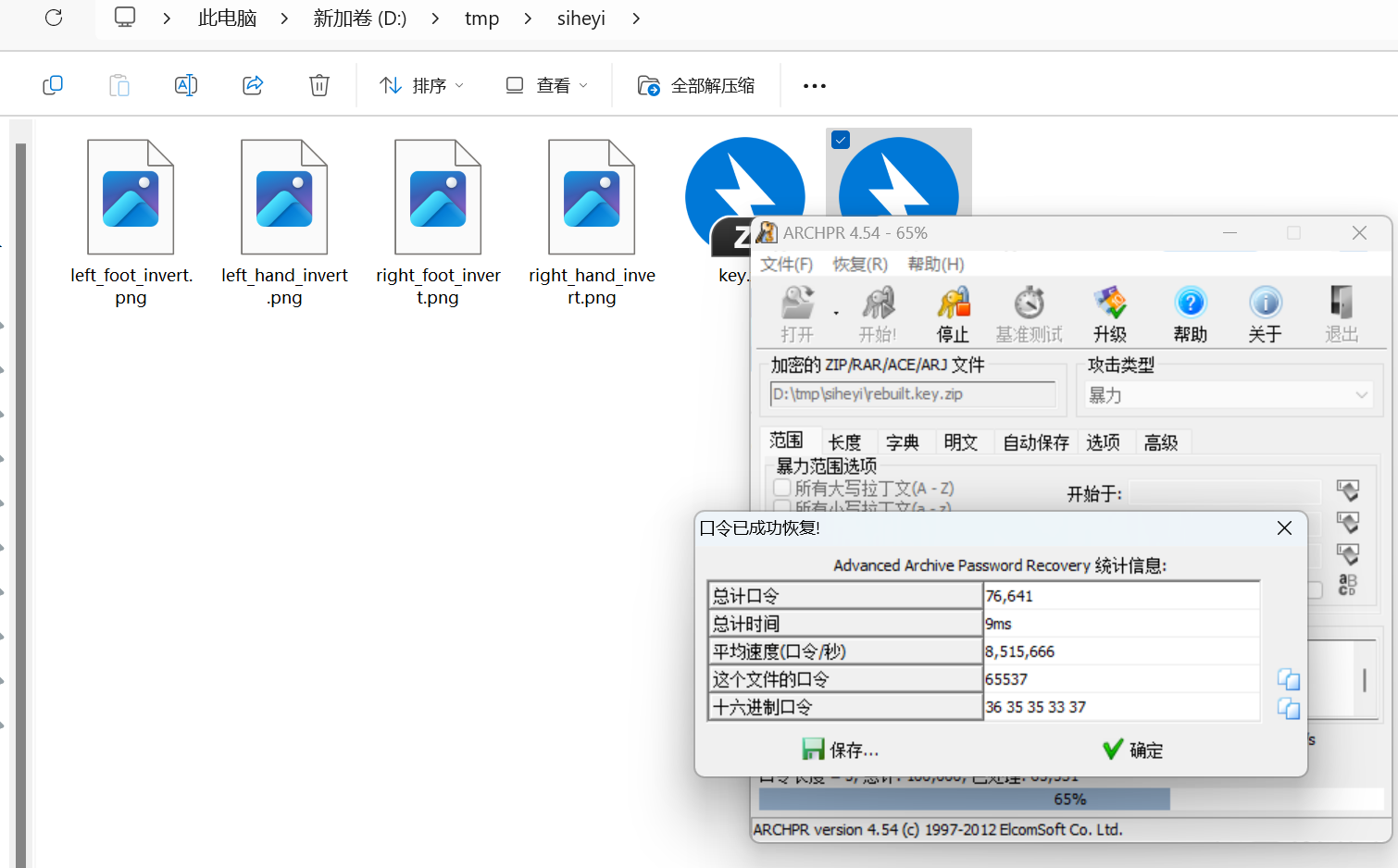The height and width of the screenshot is (868, 1398).
Task: Switch to the 长度 tab
Action: [844, 442]
